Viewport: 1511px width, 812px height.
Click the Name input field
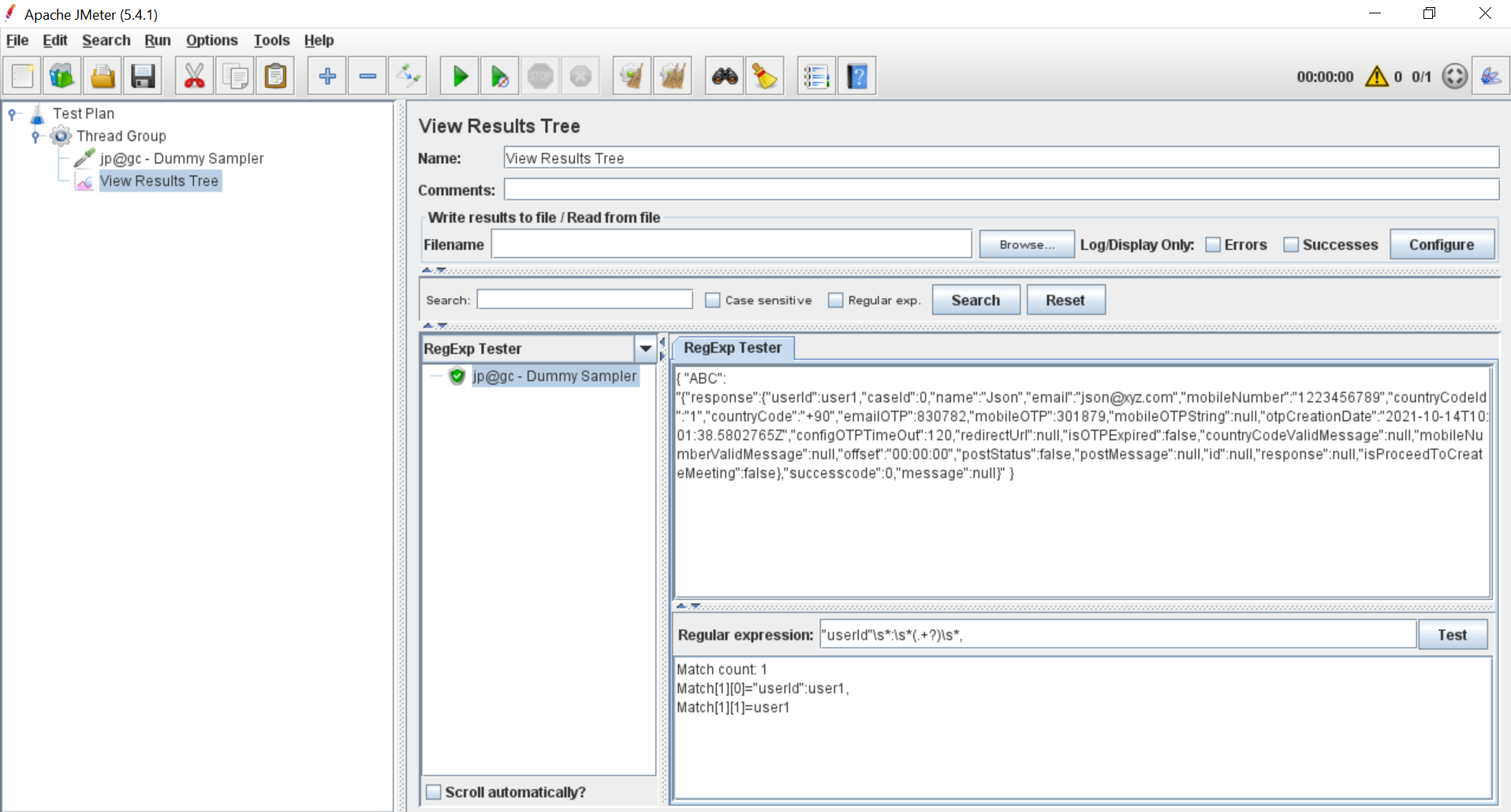[x=1002, y=158]
